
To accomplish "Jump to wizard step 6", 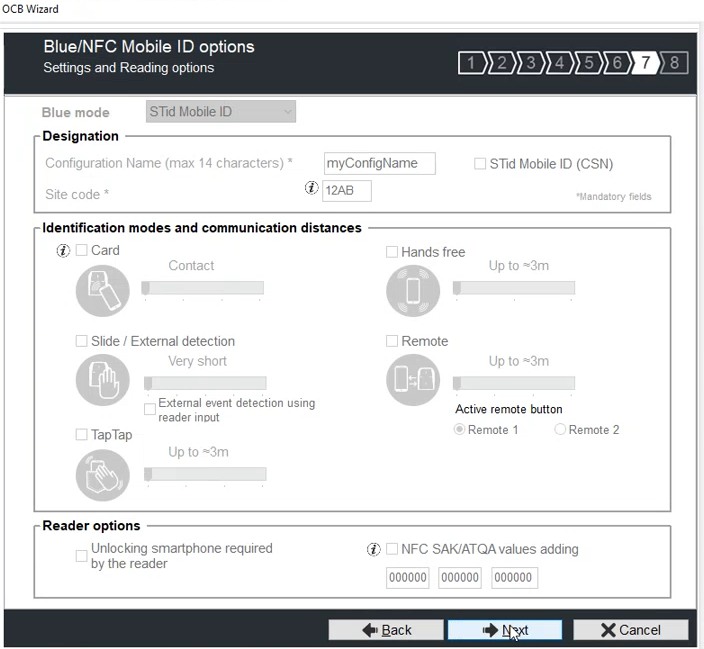I will [617, 64].
